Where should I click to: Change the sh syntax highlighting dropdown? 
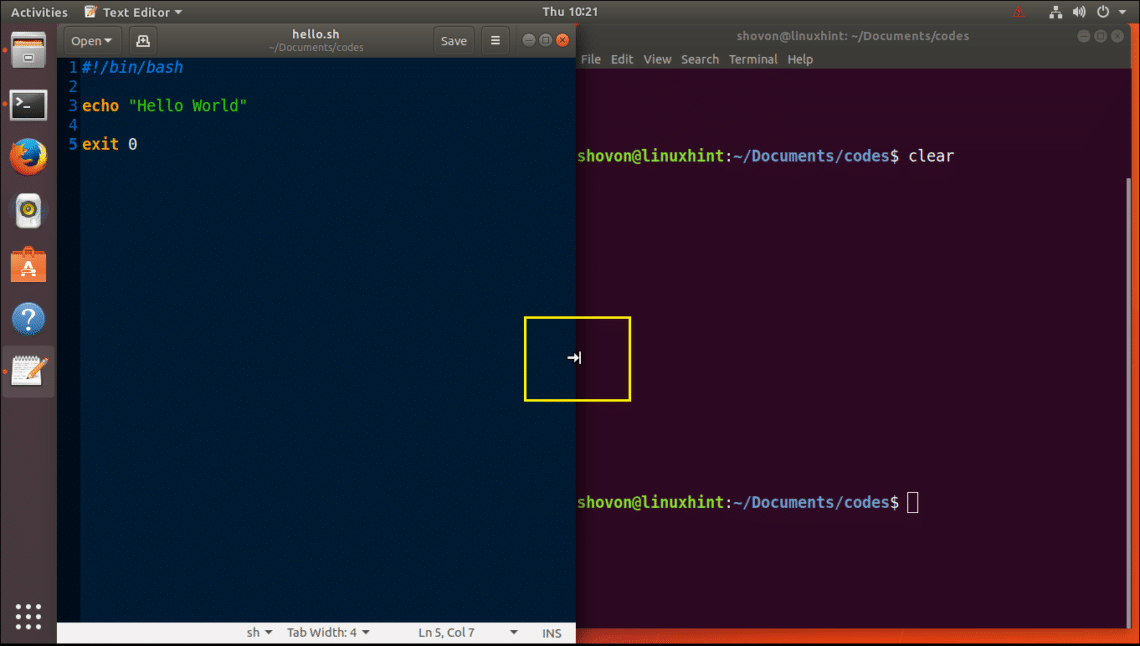259,632
